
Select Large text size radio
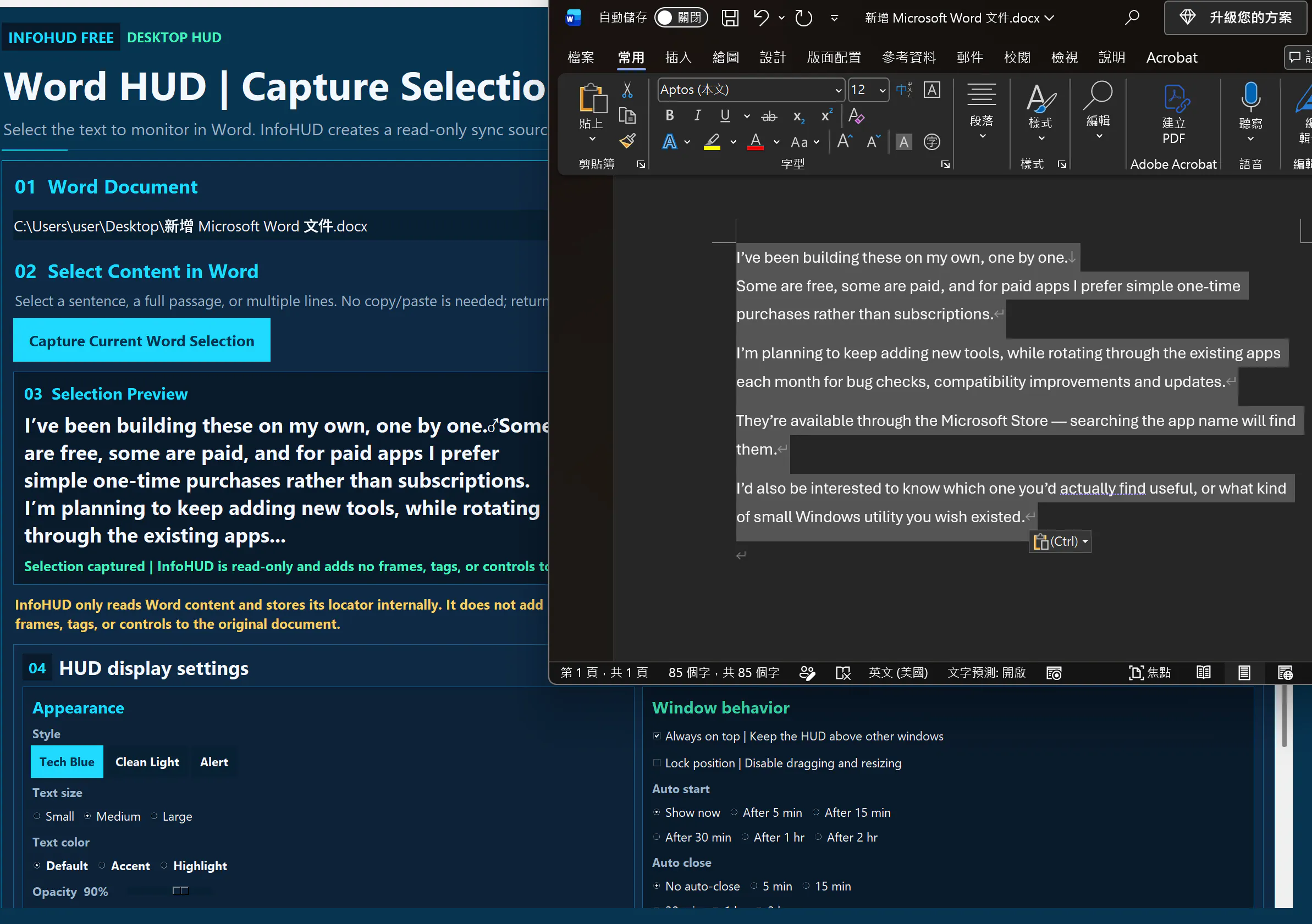click(x=155, y=816)
